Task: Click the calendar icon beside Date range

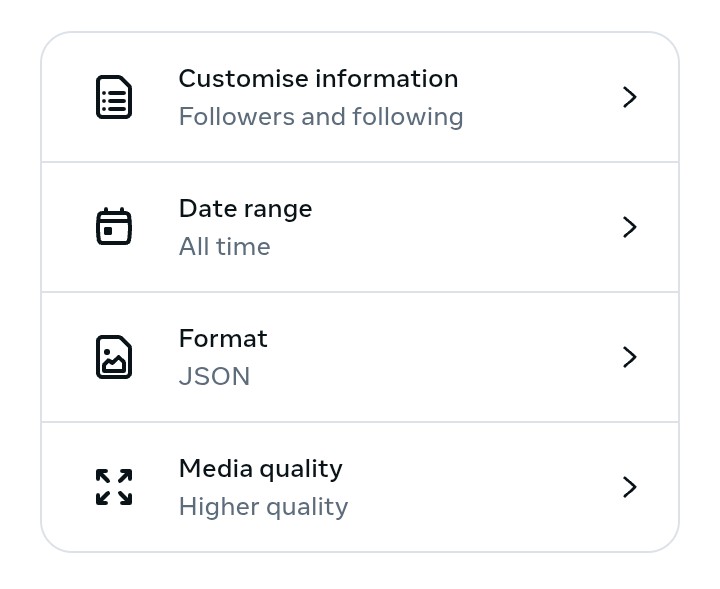Action: [114, 227]
